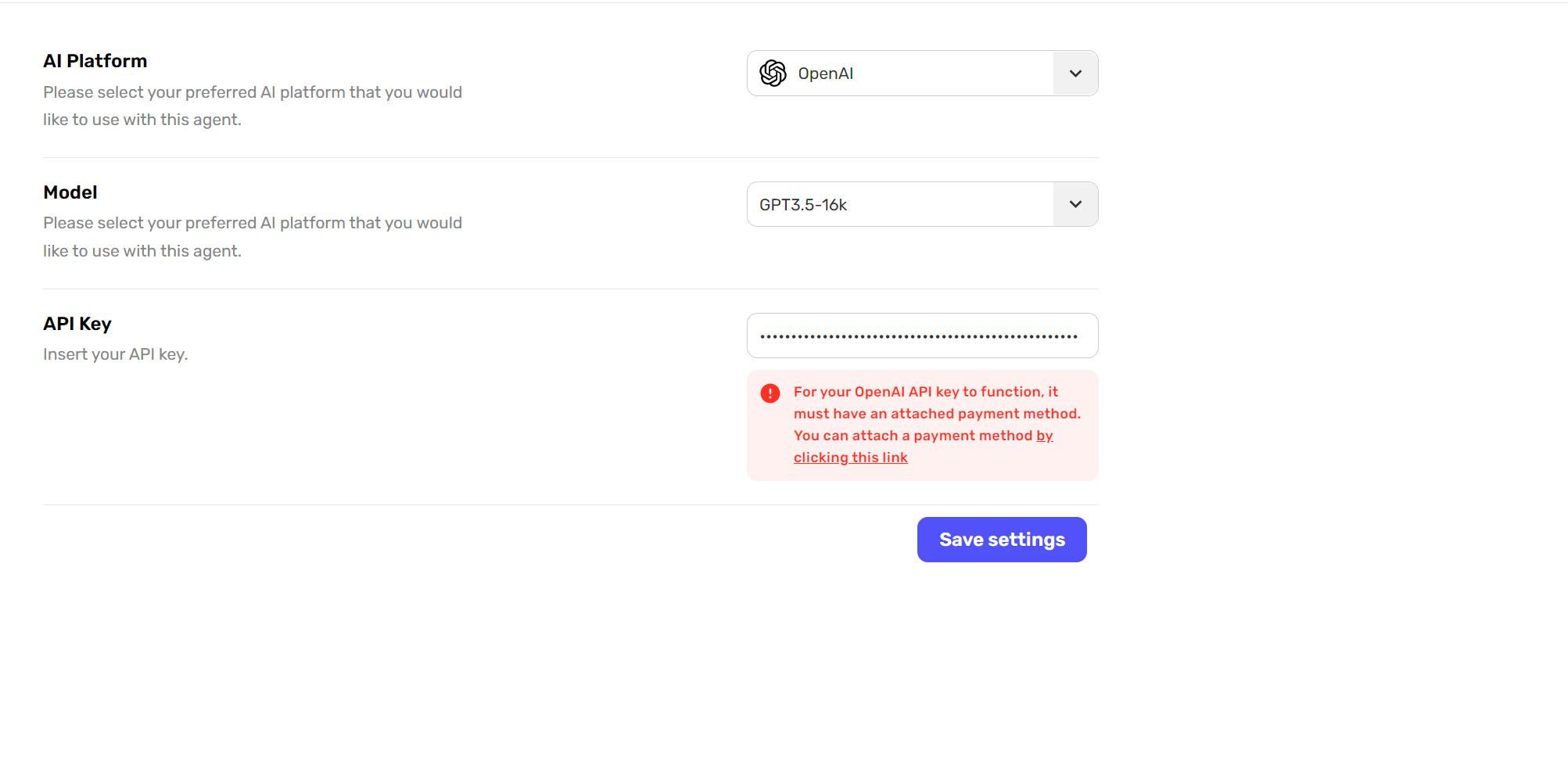The height and width of the screenshot is (775, 1568).
Task: Open the AI Platform dropdown showing OpenAI
Action: [x=922, y=74]
